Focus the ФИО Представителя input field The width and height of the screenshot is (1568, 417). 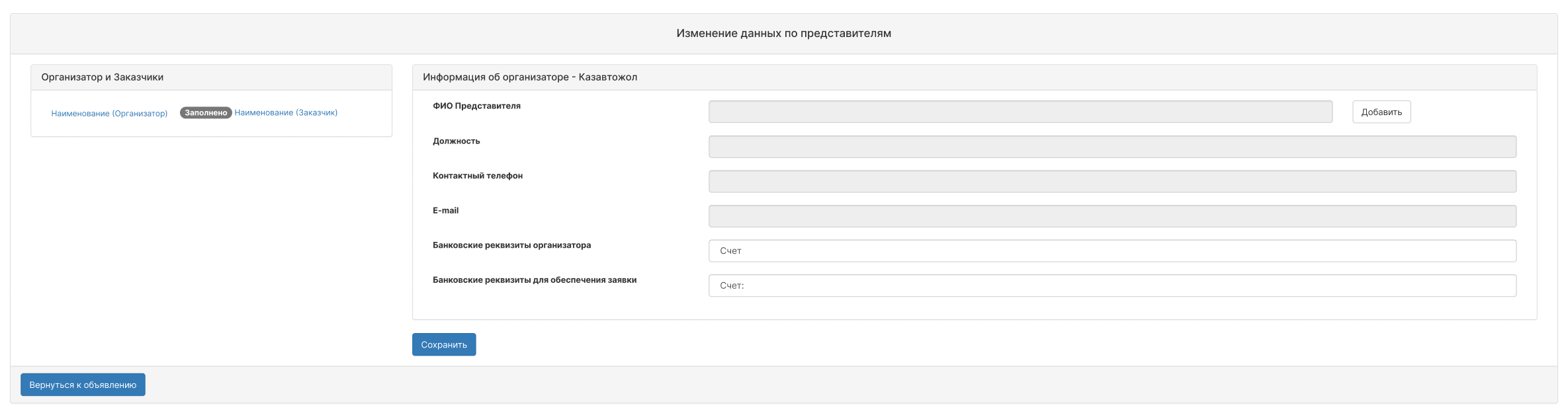1020,112
